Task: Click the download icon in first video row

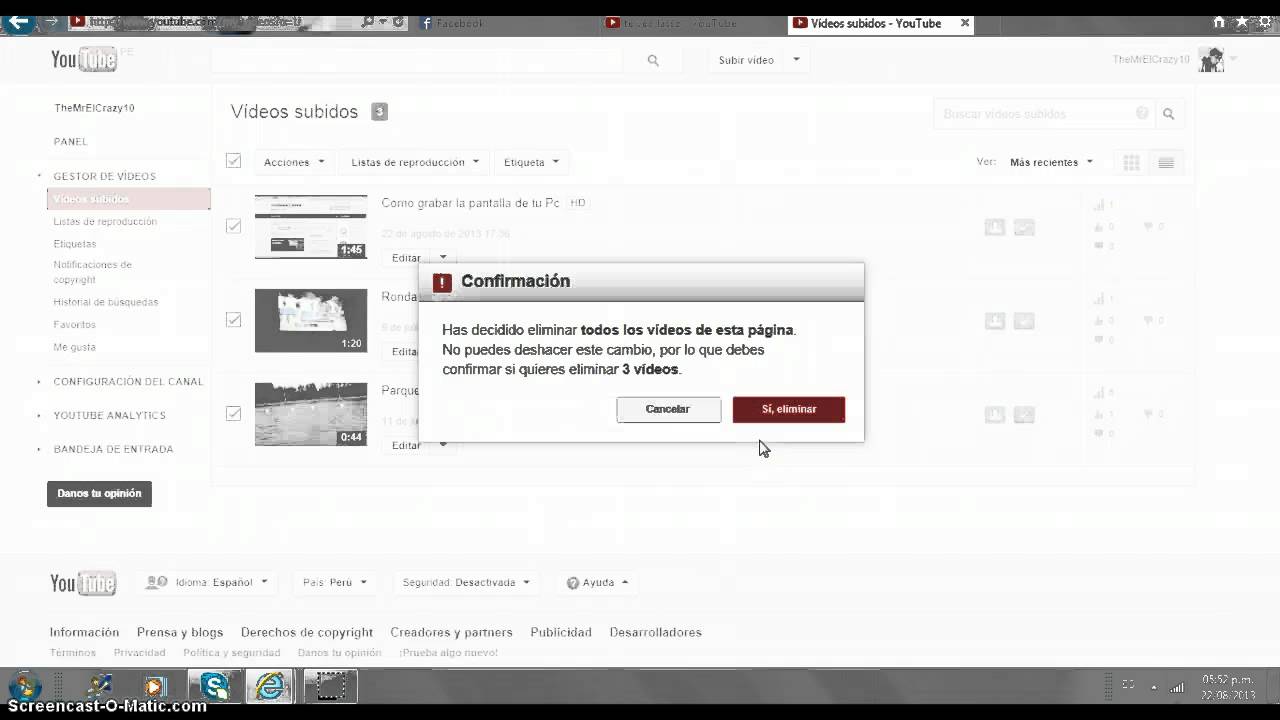Action: click(994, 228)
